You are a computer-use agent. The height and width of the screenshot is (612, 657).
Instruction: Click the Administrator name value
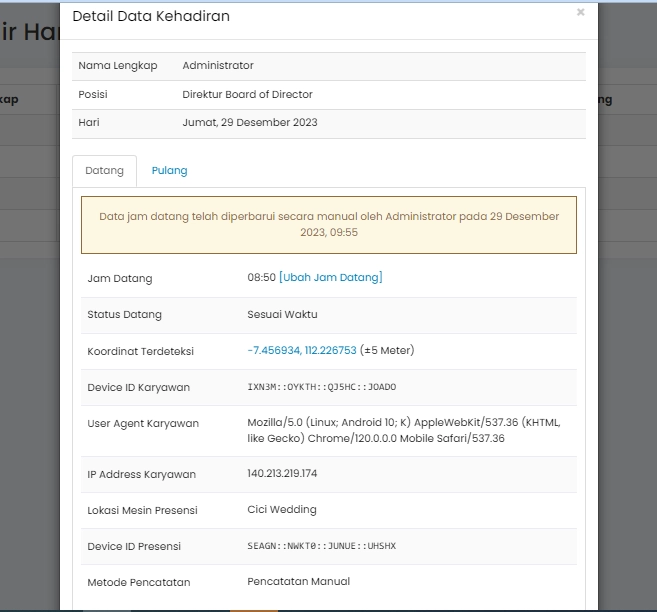pyautogui.click(x=218, y=66)
